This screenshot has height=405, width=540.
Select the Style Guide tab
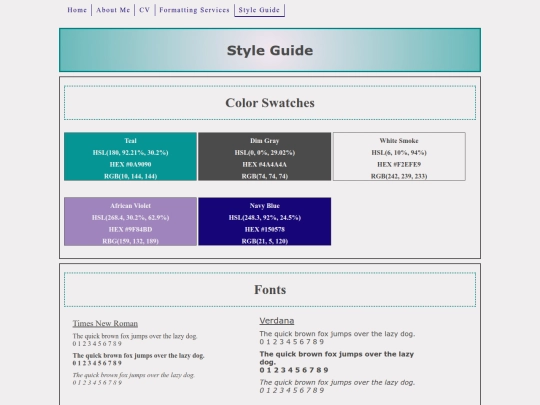259,10
